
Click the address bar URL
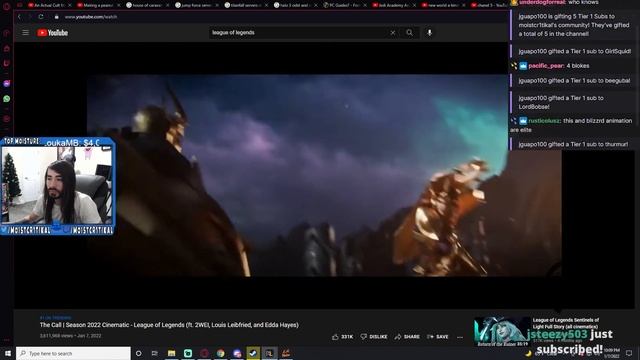click(x=91, y=17)
